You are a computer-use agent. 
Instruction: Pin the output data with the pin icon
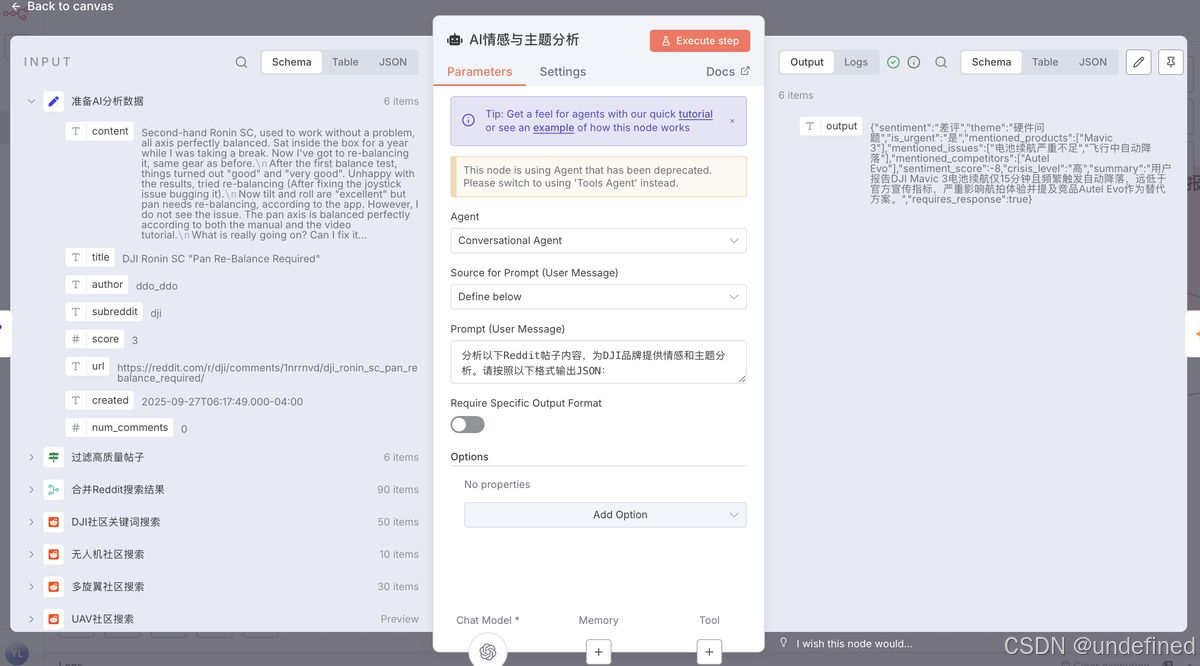coord(1170,61)
